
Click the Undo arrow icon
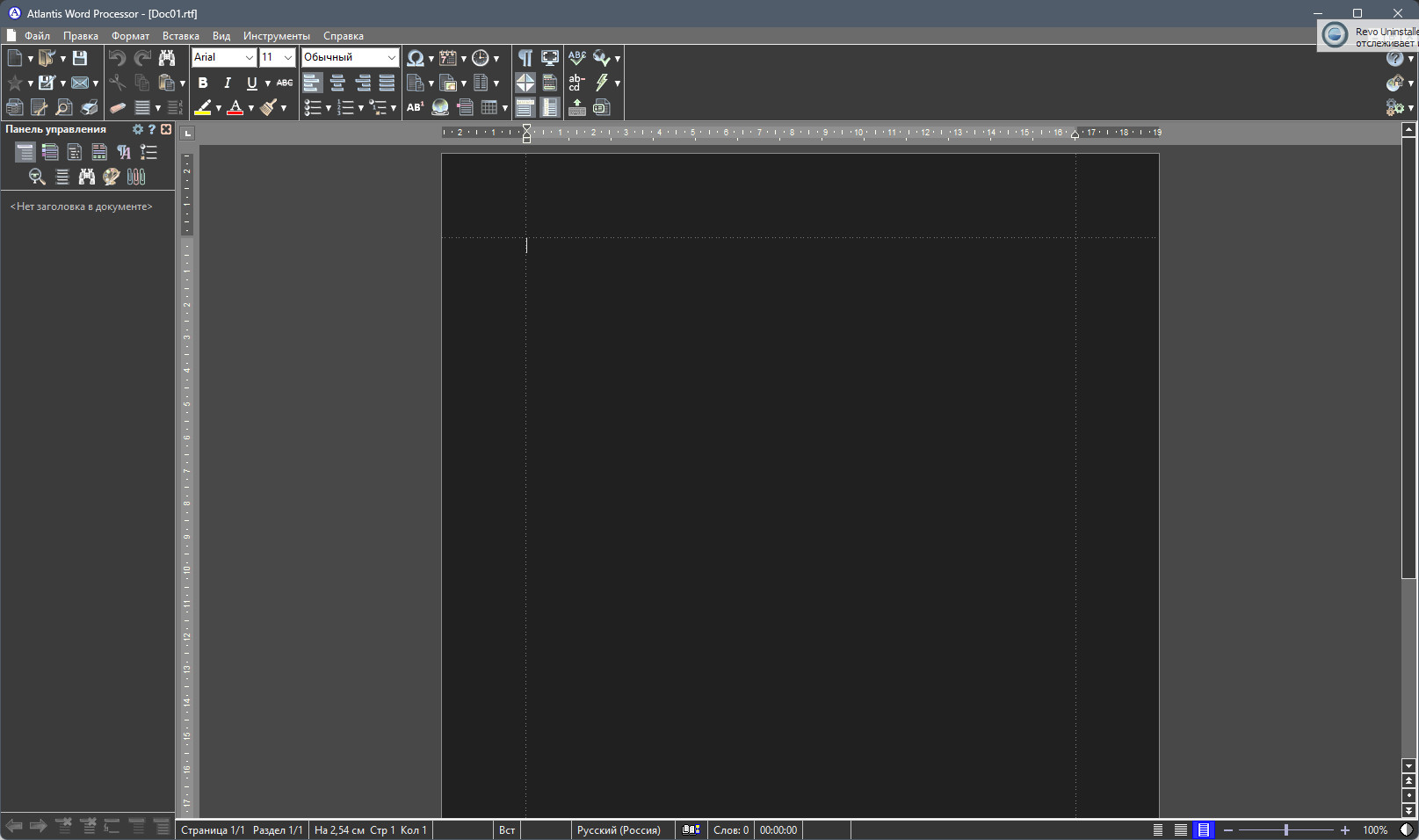(x=117, y=58)
